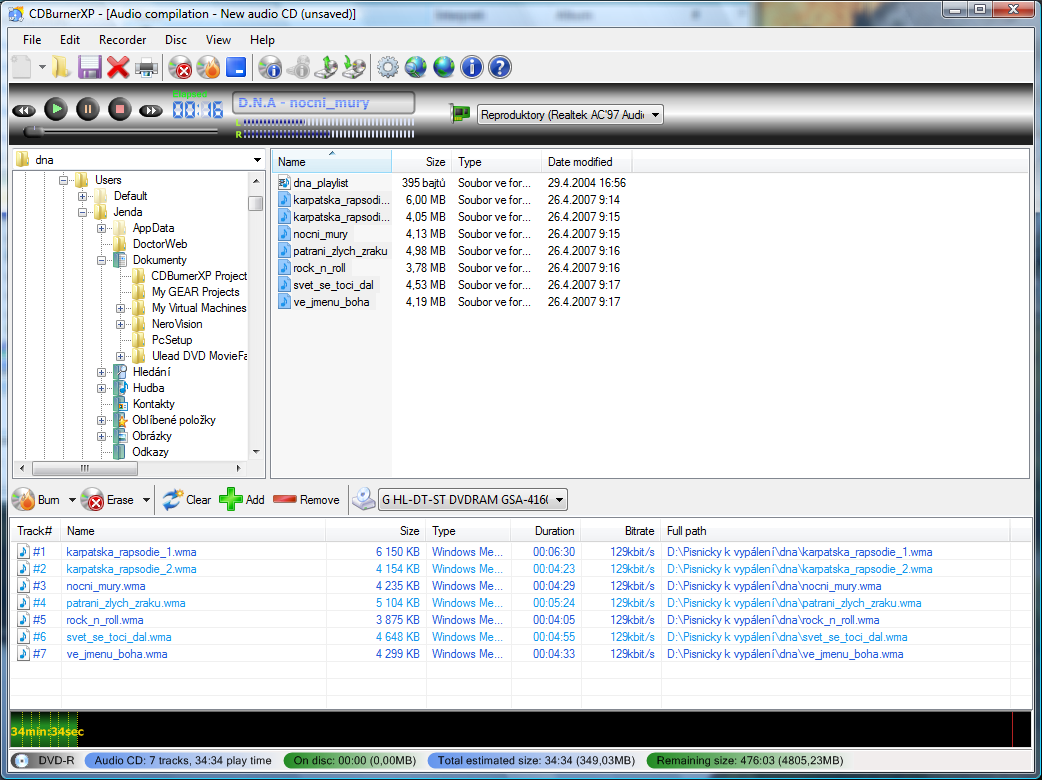This screenshot has width=1042, height=780.
Task: Click the Burn button
Action: (37, 500)
